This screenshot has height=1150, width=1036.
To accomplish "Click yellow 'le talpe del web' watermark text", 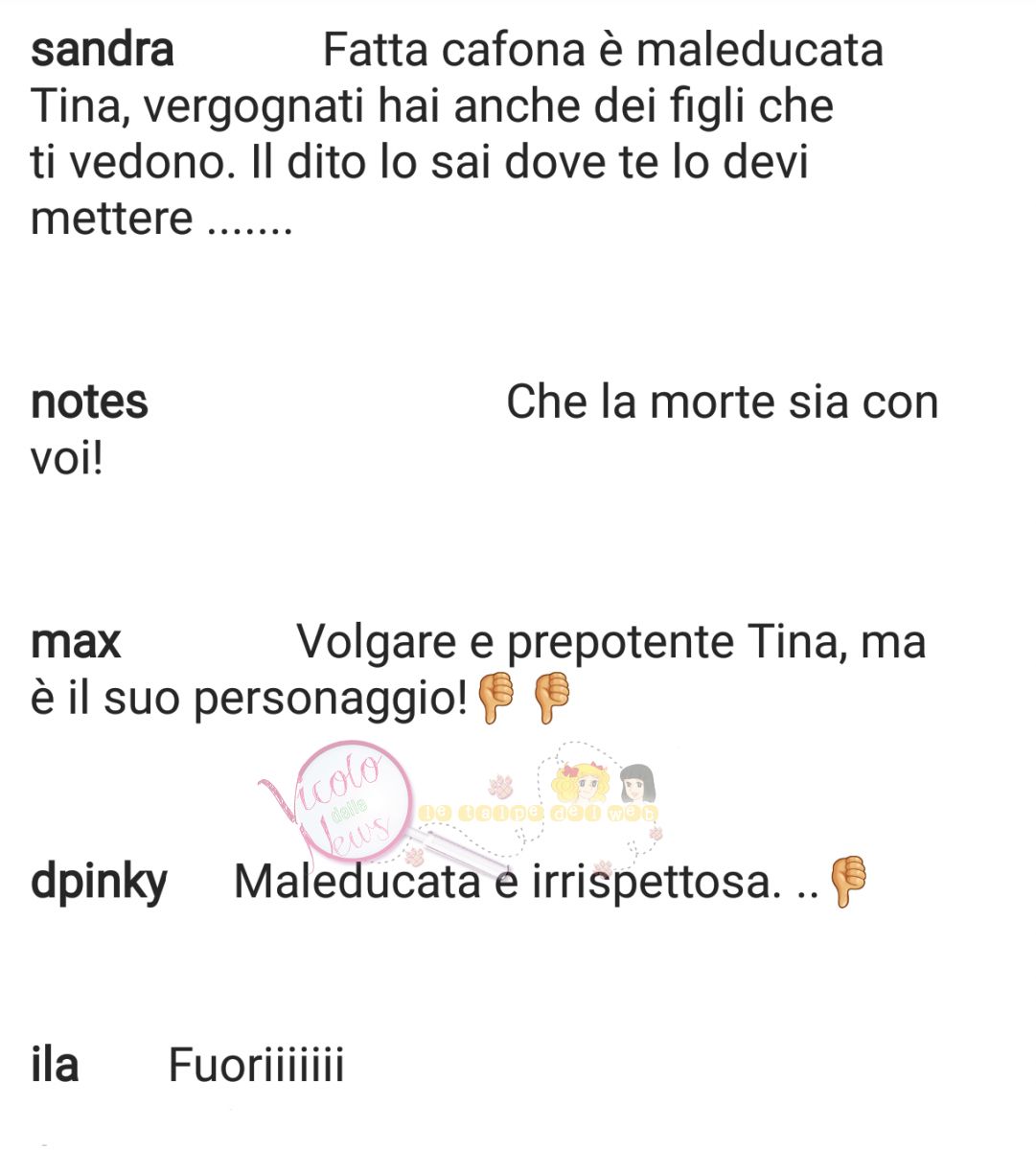I will click(x=539, y=816).
